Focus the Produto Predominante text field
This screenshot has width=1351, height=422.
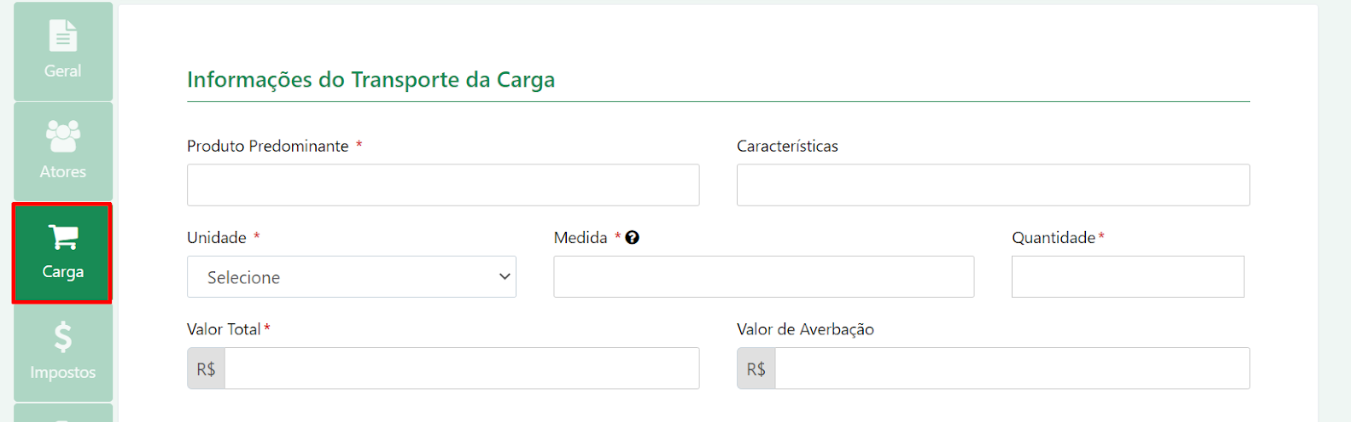click(443, 185)
